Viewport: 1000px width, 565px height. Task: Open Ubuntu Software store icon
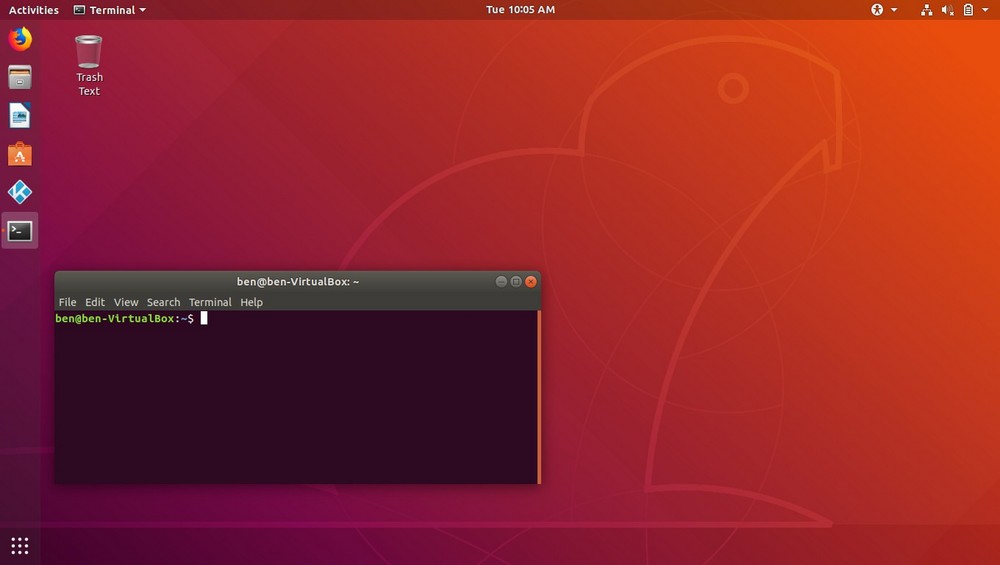pyautogui.click(x=20, y=154)
